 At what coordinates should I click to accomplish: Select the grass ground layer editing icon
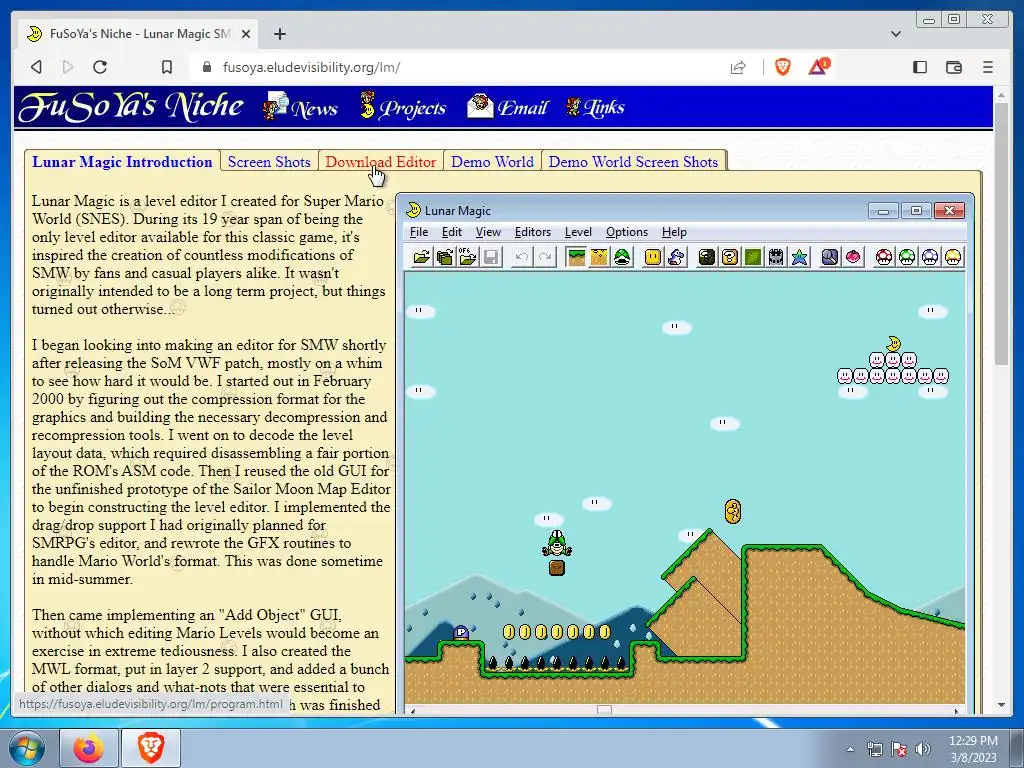pos(576,257)
